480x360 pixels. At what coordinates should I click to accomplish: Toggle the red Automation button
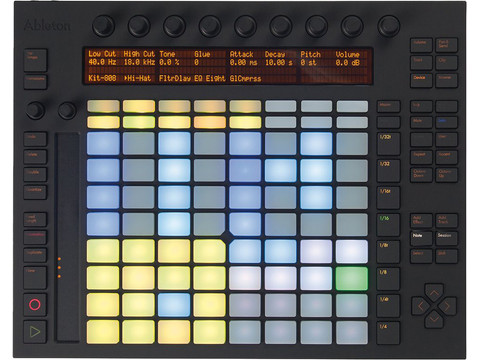click(35, 237)
